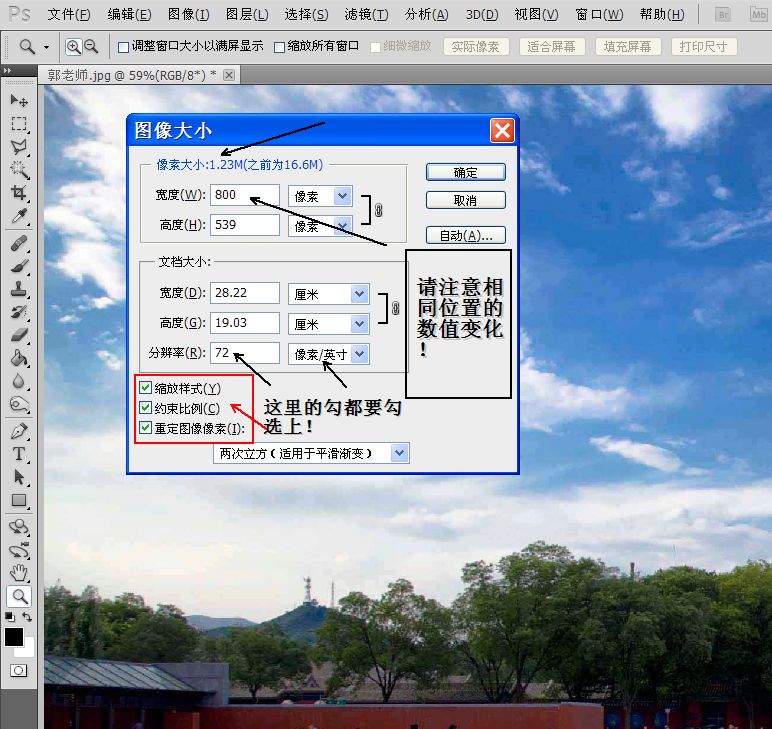Select the Zoom tool in toolbox
Image resolution: width=772 pixels, height=729 pixels.
coord(19,596)
